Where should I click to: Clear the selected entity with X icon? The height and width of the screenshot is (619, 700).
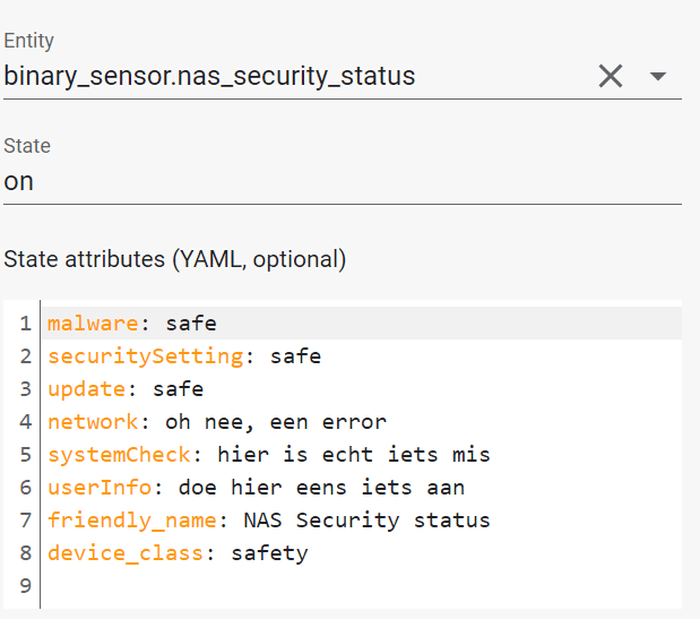coord(610,76)
